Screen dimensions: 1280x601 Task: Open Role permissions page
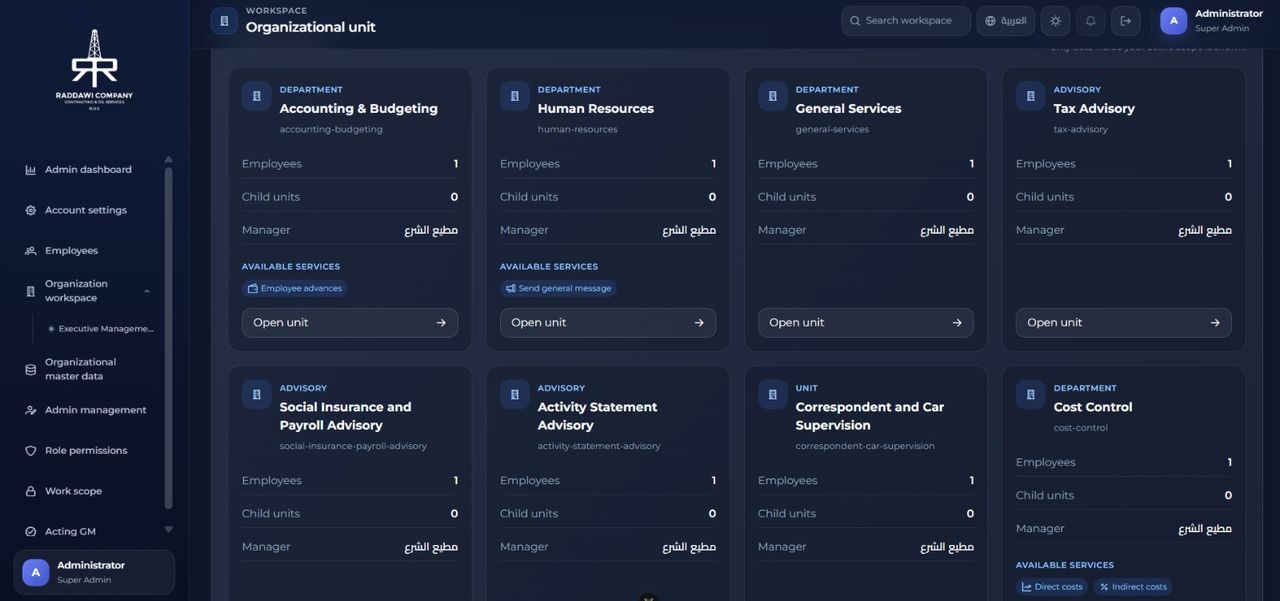click(x=88, y=451)
